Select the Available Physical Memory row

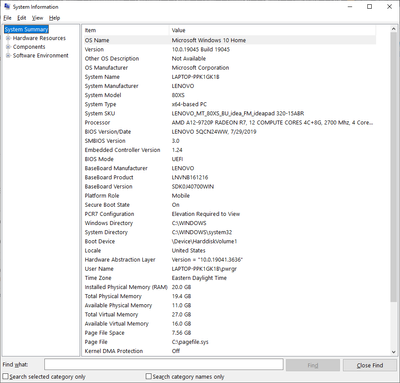point(229,305)
